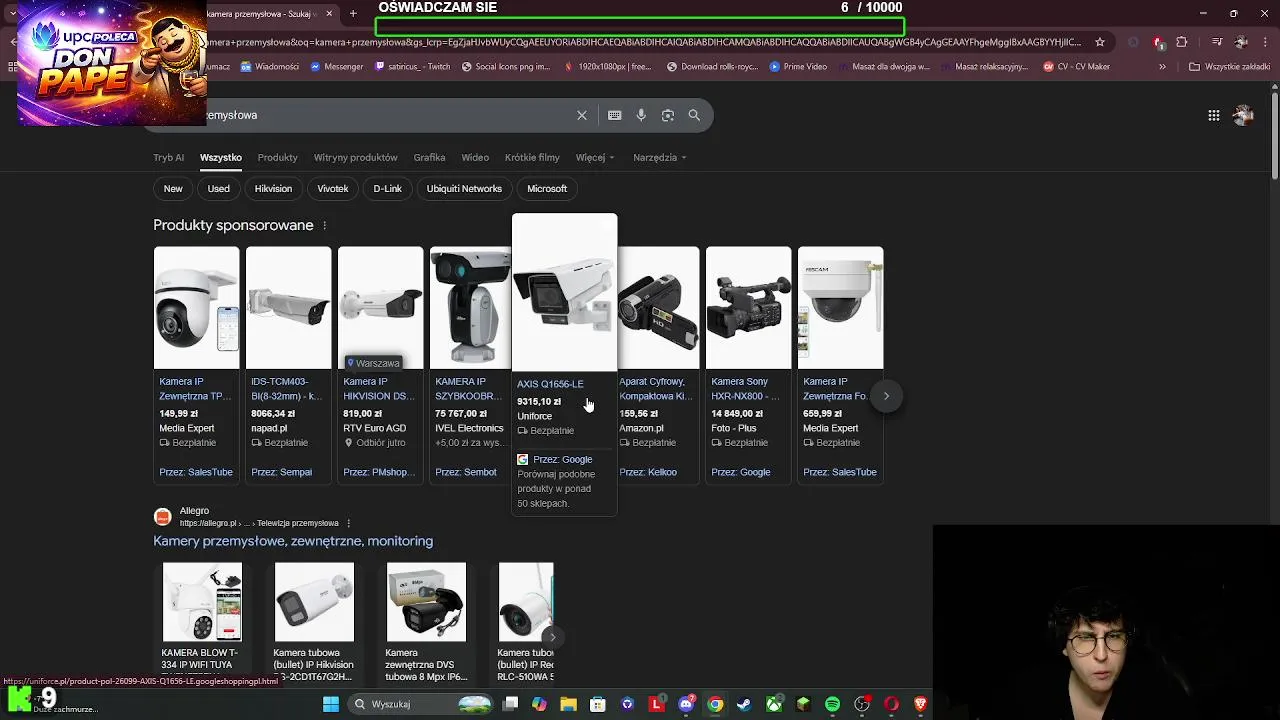Click the Media Expert 149,99 zł camera thumbnail
This screenshot has width=1280, height=720.
click(197, 308)
